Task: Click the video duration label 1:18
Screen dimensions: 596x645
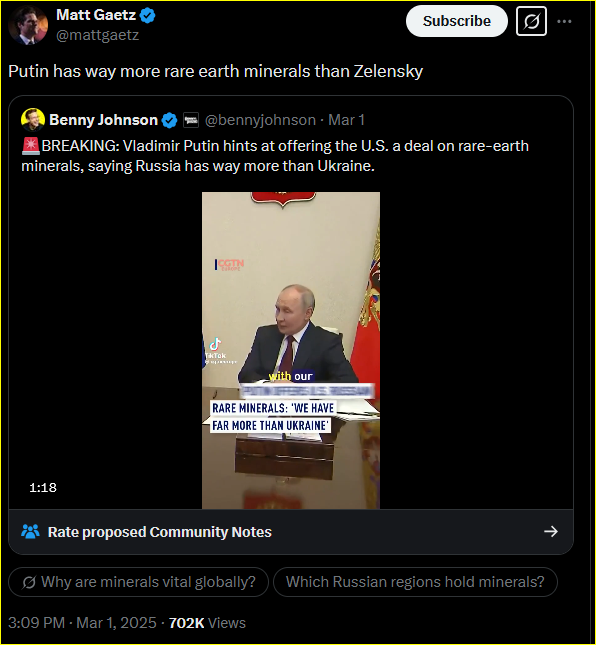Action: click(43, 488)
